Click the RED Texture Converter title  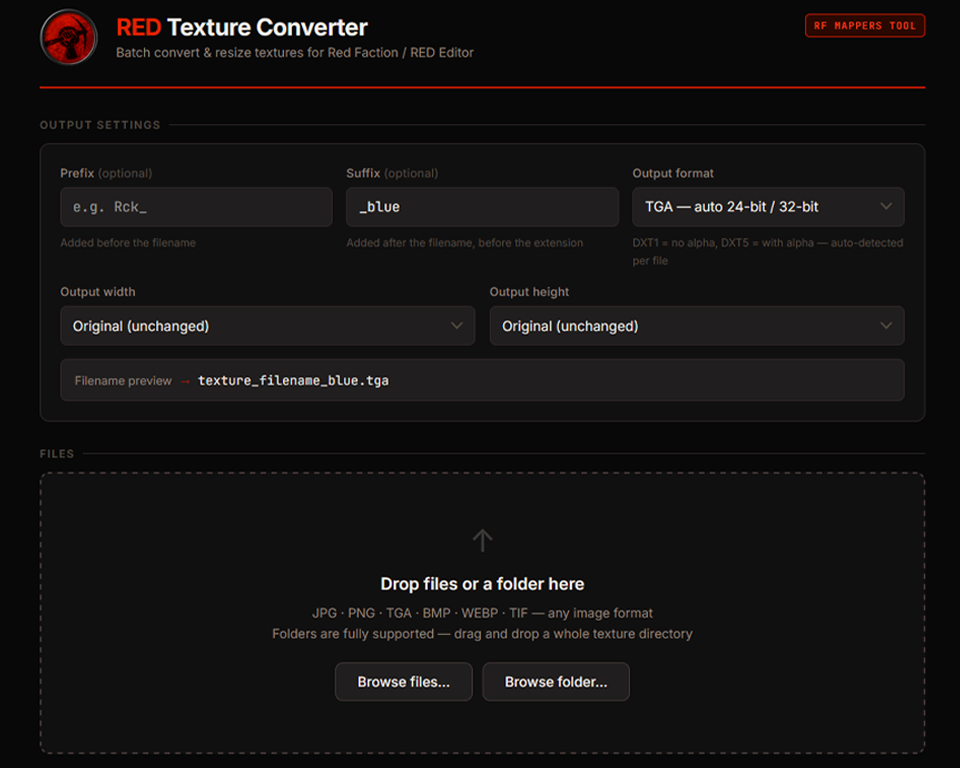(242, 27)
